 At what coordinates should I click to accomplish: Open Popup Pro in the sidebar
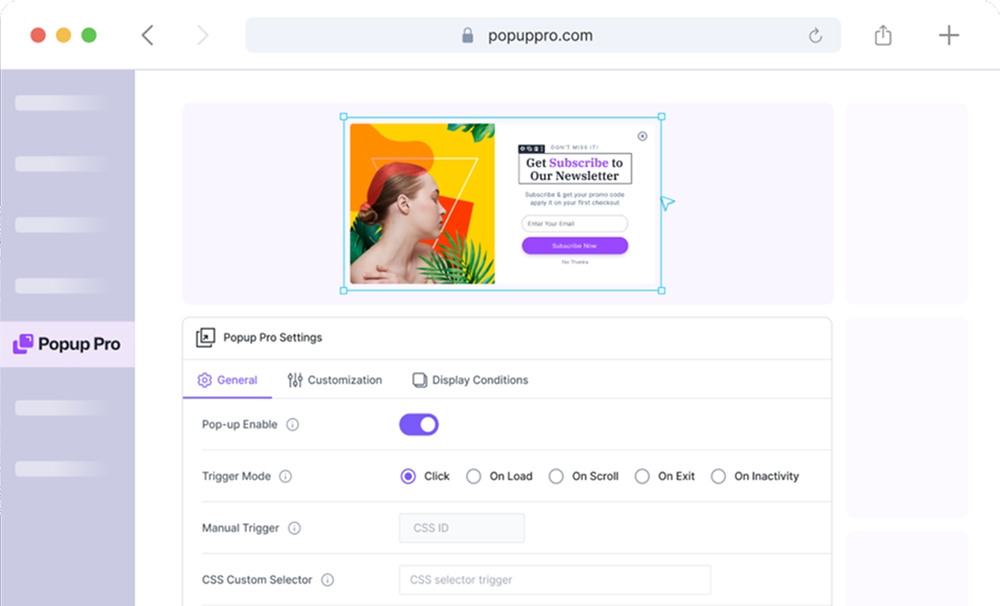[67, 344]
